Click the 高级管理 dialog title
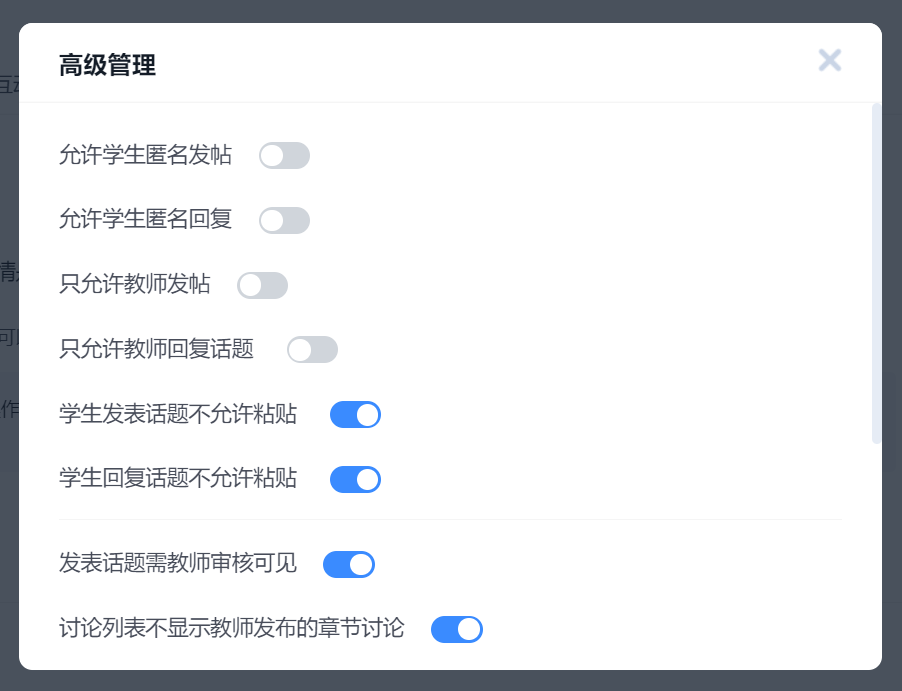This screenshot has width=902, height=691. [107, 66]
